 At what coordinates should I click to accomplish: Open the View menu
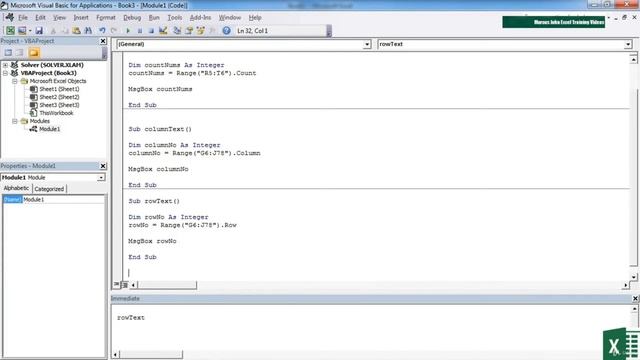pos(60,18)
